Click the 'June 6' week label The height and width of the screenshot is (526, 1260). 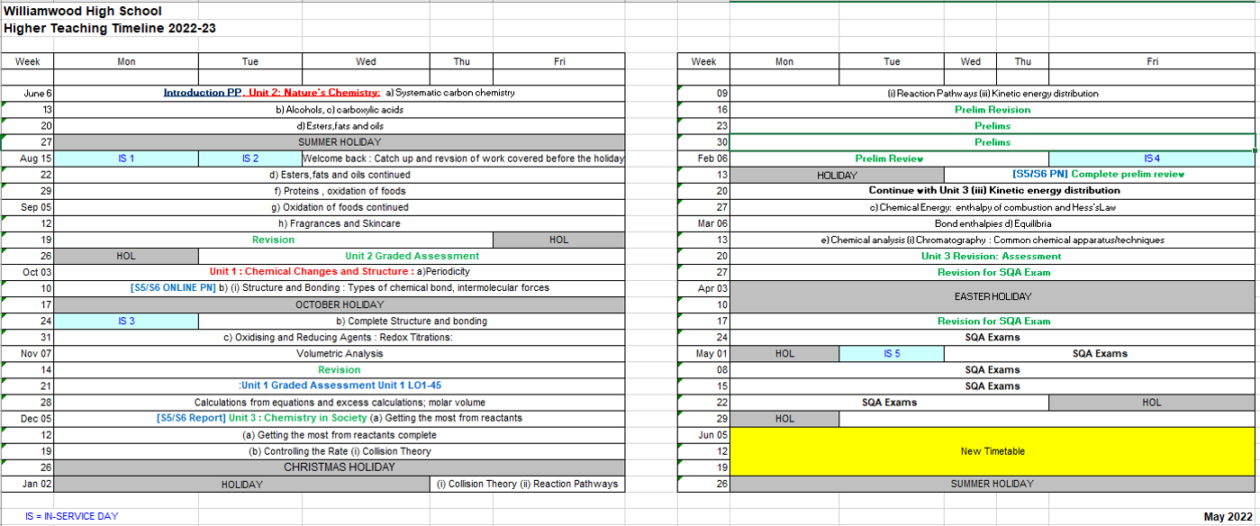click(28, 93)
